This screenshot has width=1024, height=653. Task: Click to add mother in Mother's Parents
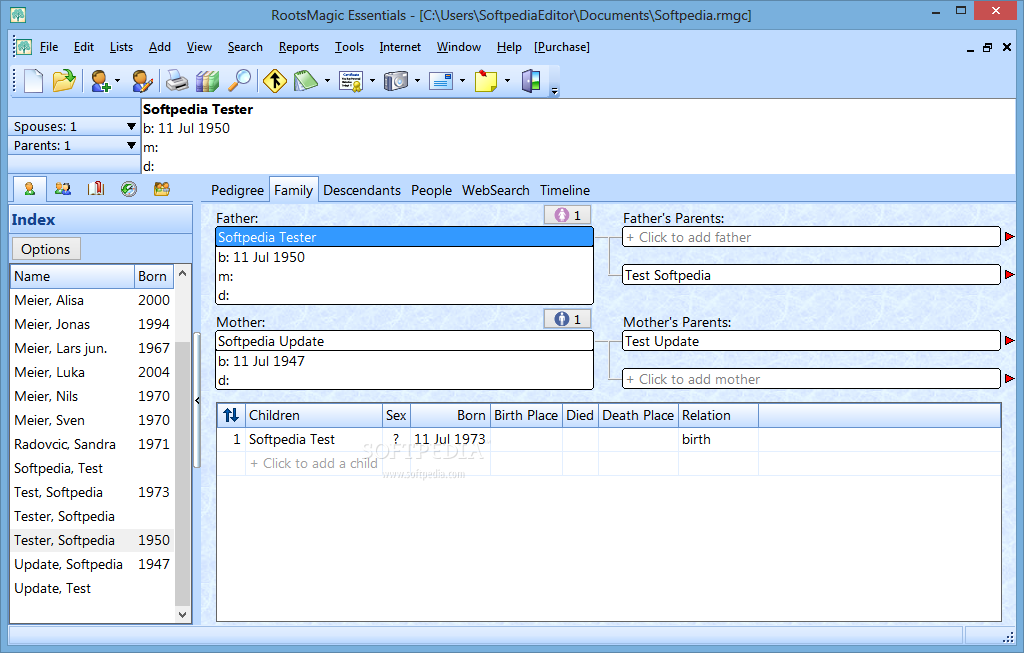811,379
